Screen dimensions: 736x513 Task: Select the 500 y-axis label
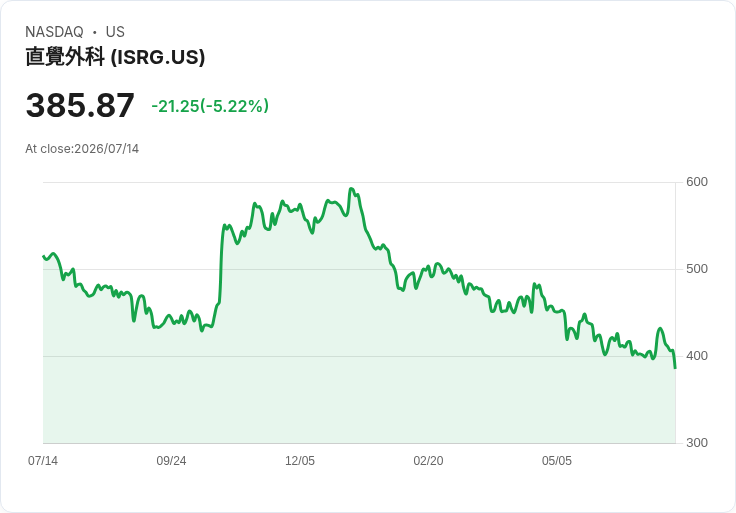click(697, 269)
